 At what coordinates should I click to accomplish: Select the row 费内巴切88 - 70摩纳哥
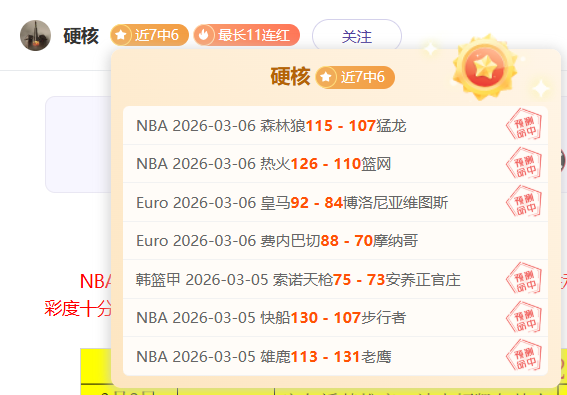[x=336, y=241]
